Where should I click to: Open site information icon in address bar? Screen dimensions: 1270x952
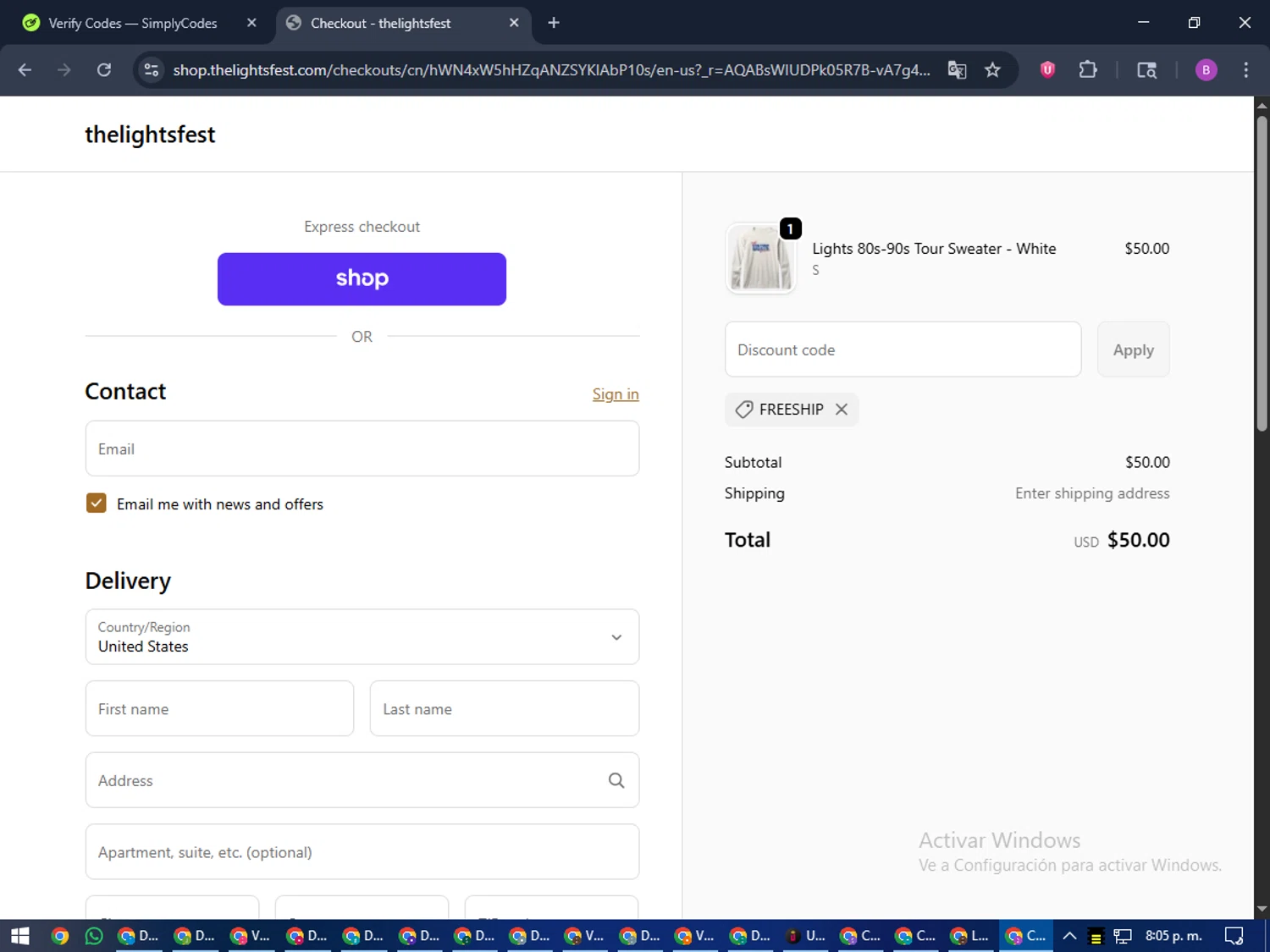point(152,70)
